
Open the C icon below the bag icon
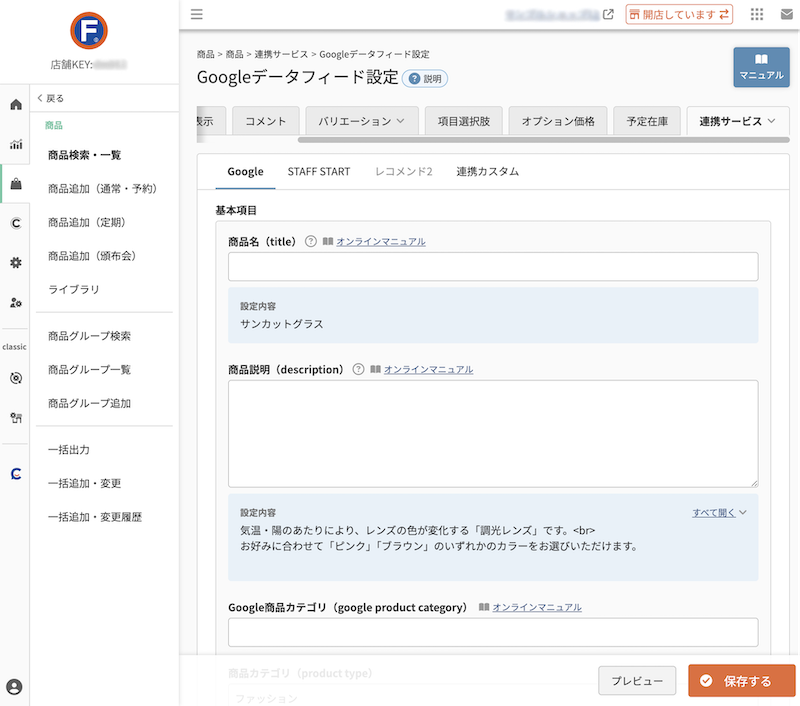tap(16, 223)
